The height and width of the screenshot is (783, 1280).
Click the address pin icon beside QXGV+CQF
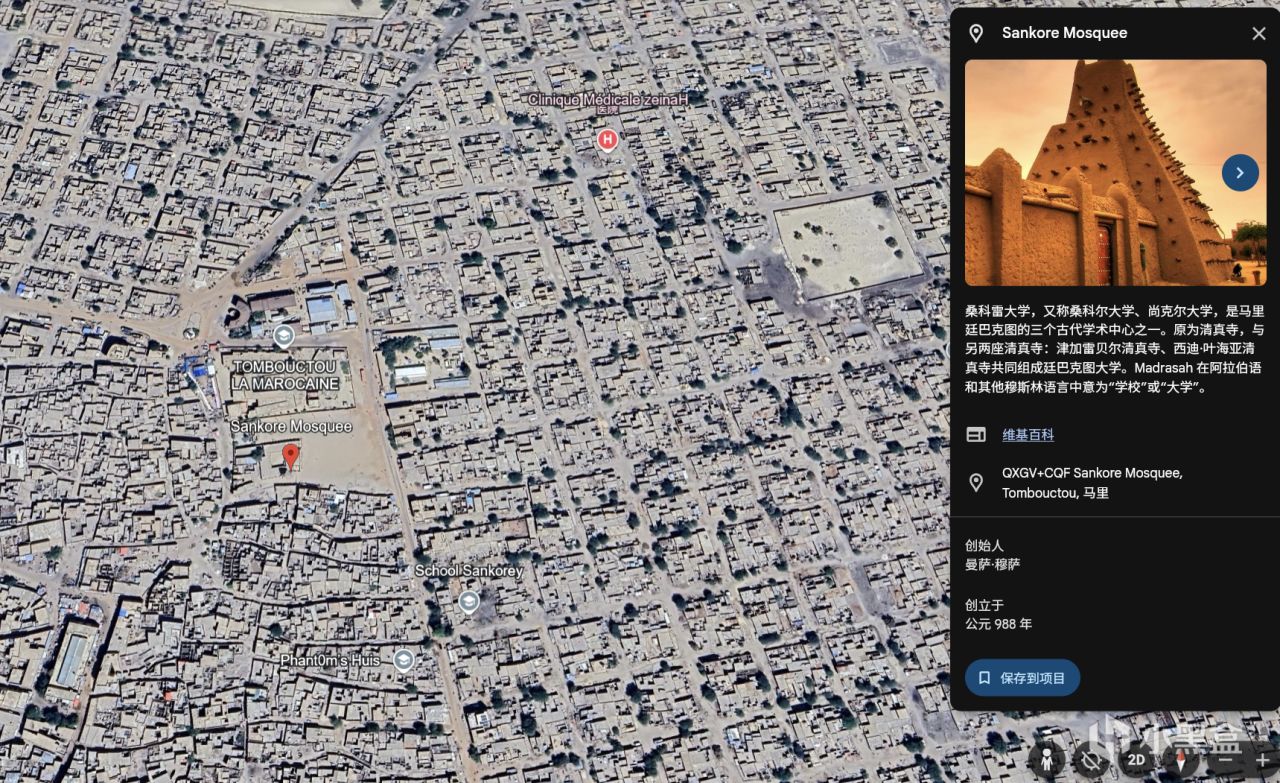point(976,483)
